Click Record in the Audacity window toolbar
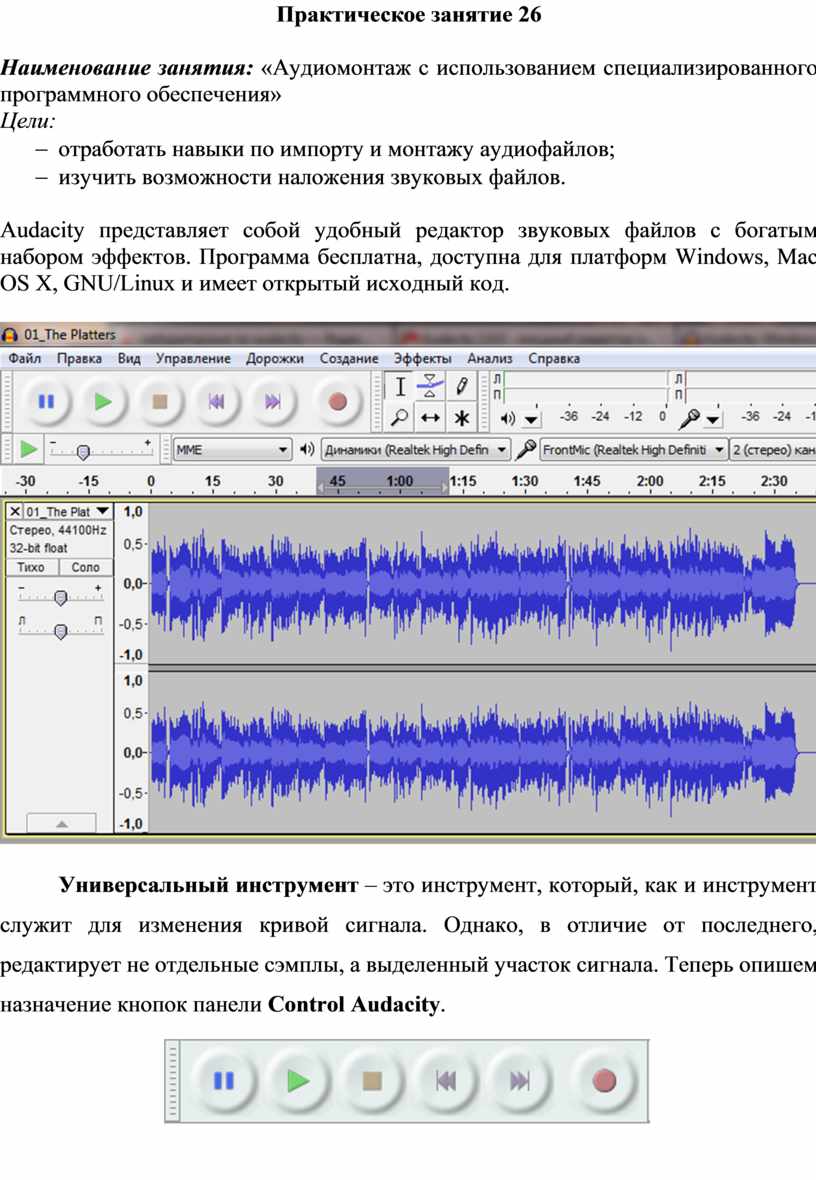816x1180 pixels. (337, 402)
